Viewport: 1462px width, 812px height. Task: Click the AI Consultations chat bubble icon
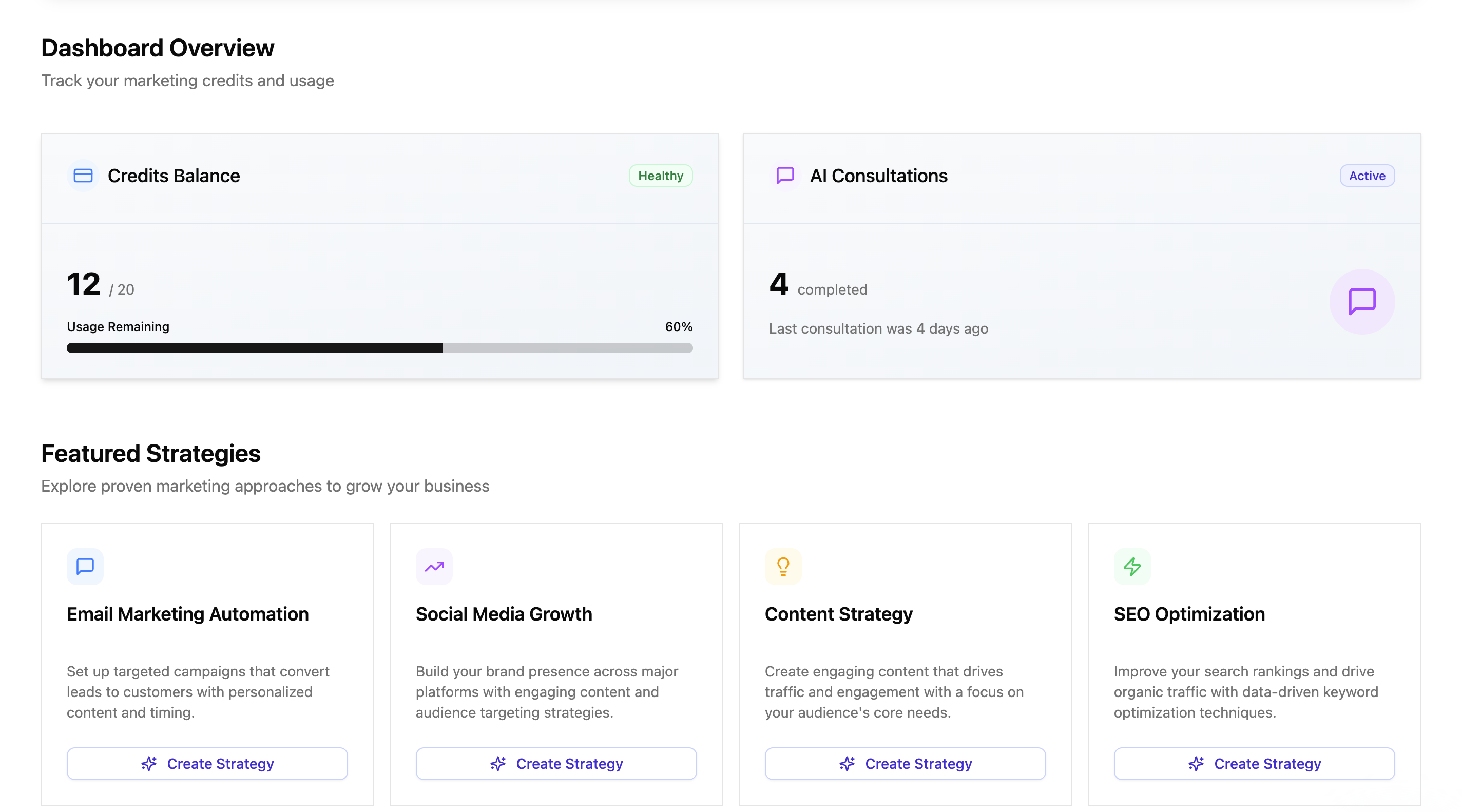coord(785,176)
